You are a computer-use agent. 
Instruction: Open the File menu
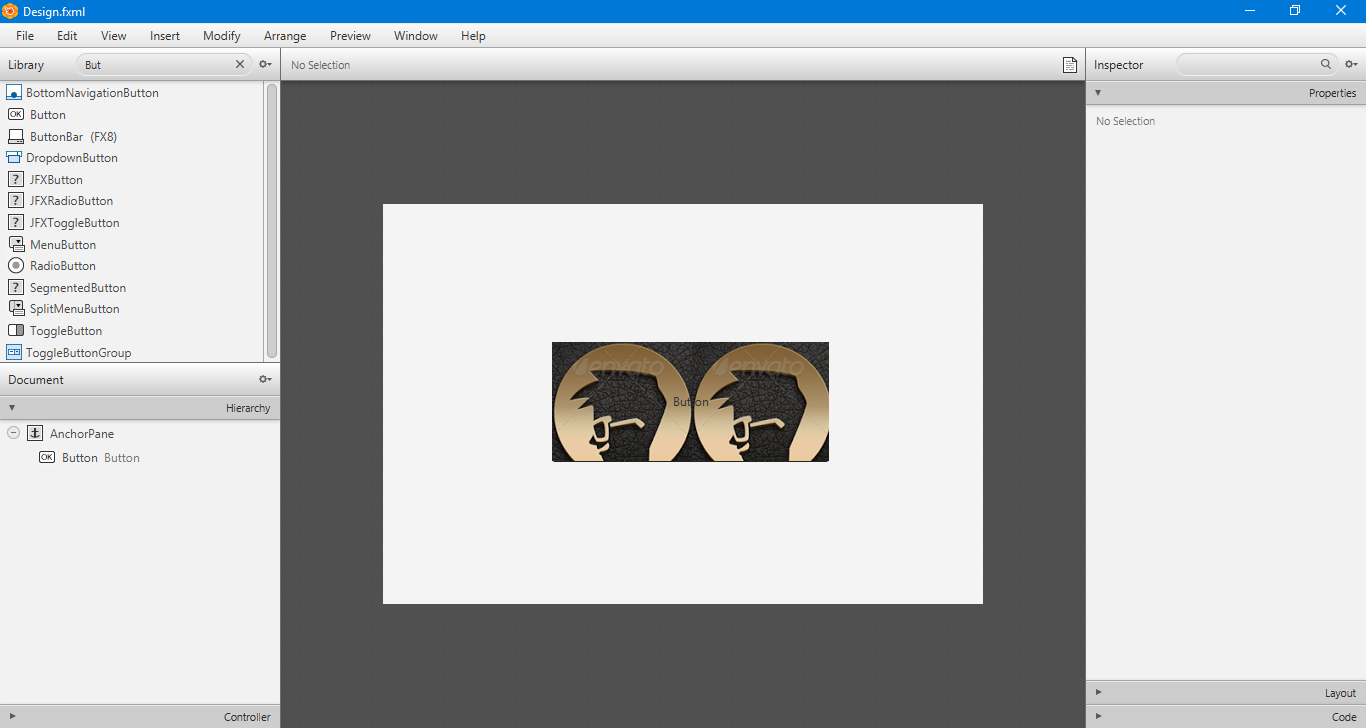pyautogui.click(x=25, y=35)
